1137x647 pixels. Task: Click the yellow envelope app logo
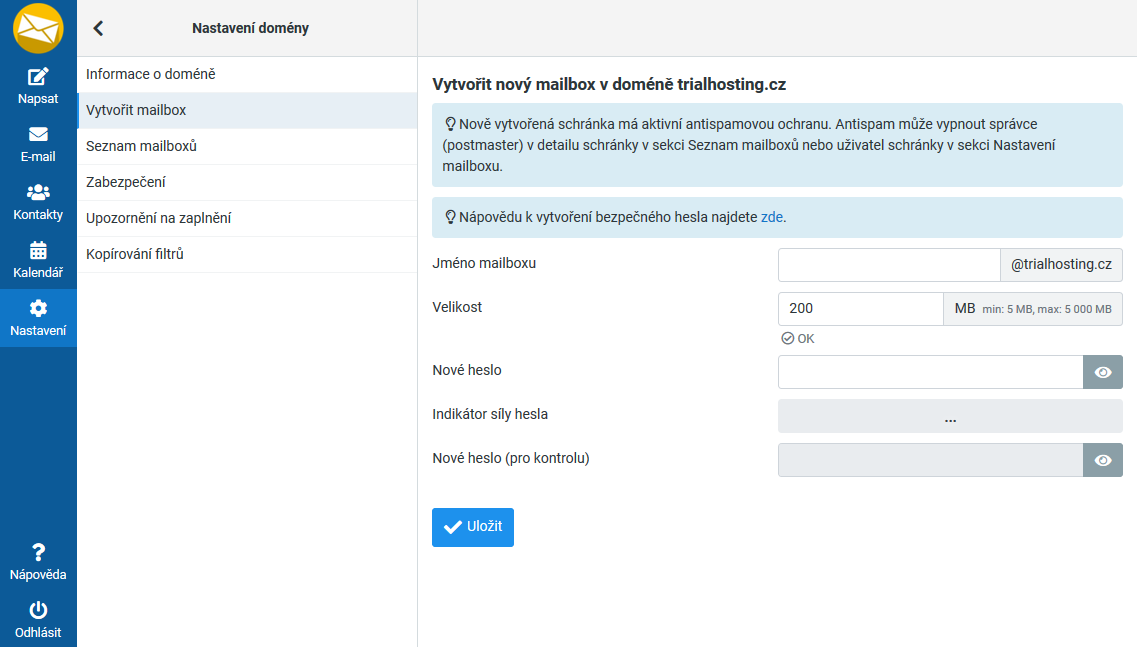38,28
